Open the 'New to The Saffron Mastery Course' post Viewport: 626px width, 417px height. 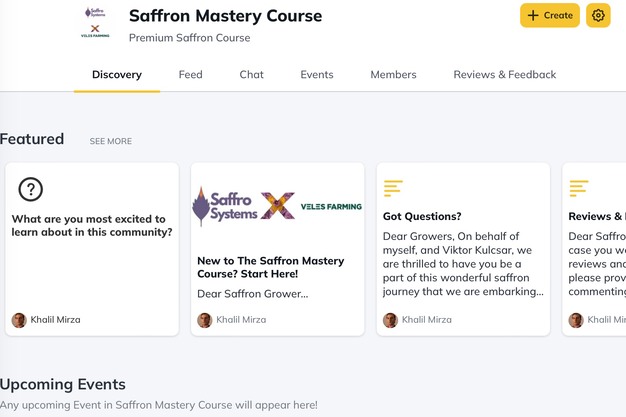point(270,267)
